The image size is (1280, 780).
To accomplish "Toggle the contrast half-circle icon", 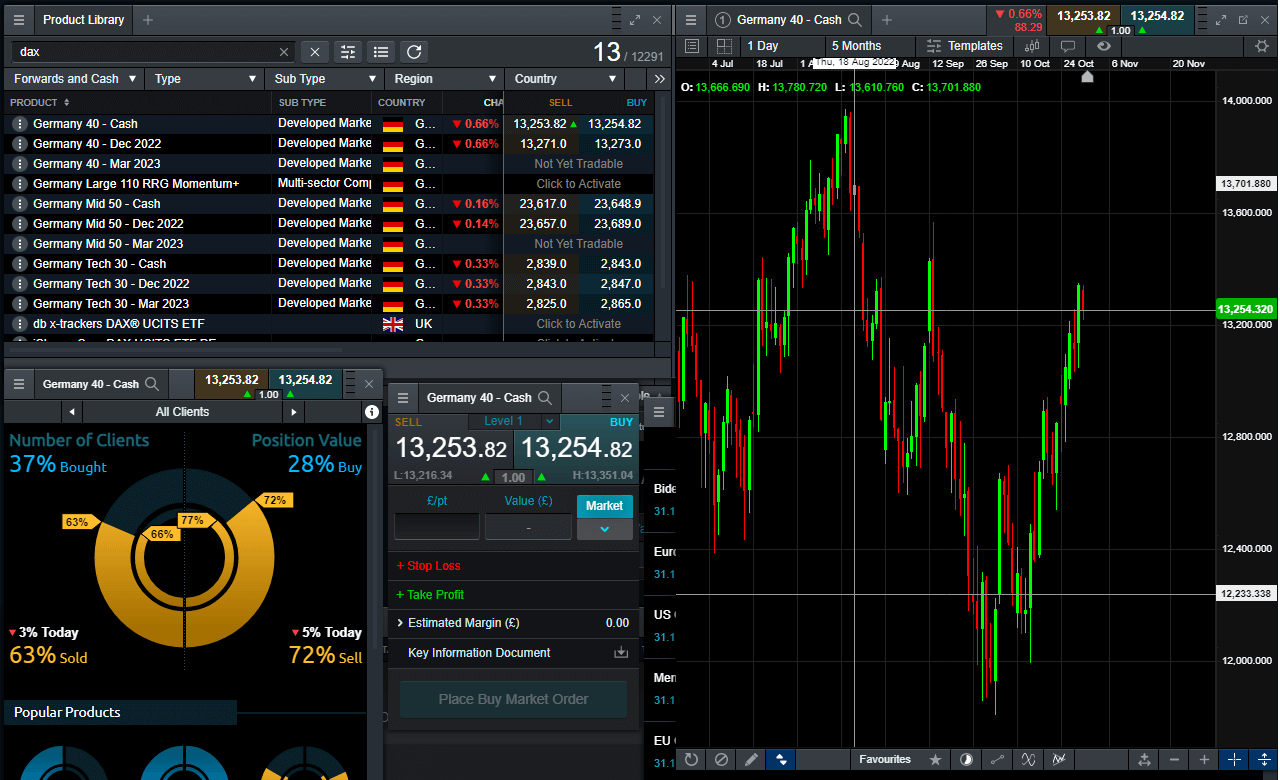I will pyautogui.click(x=966, y=759).
